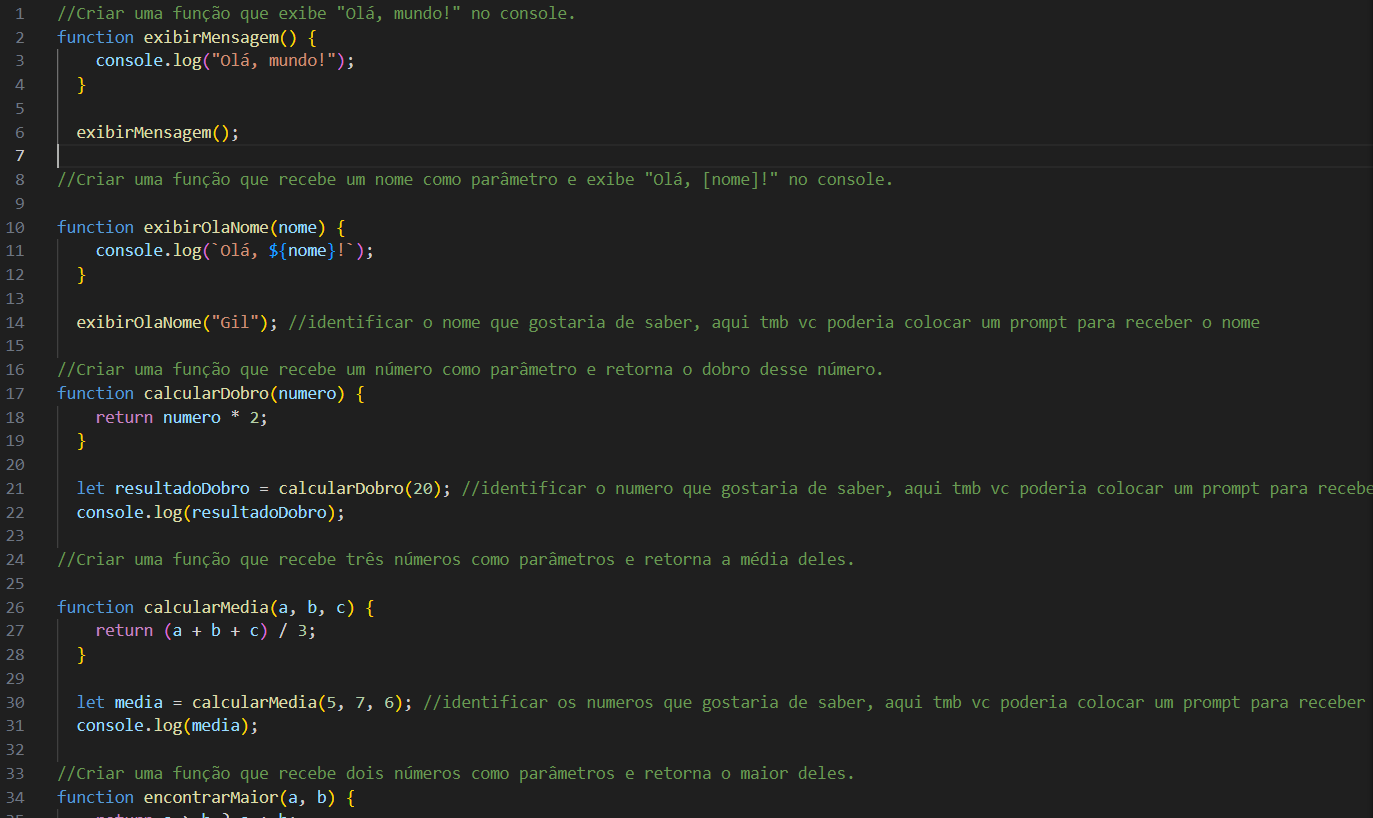Click the console keyword on line 11
This screenshot has width=1373, height=818.
pyautogui.click(x=129, y=250)
